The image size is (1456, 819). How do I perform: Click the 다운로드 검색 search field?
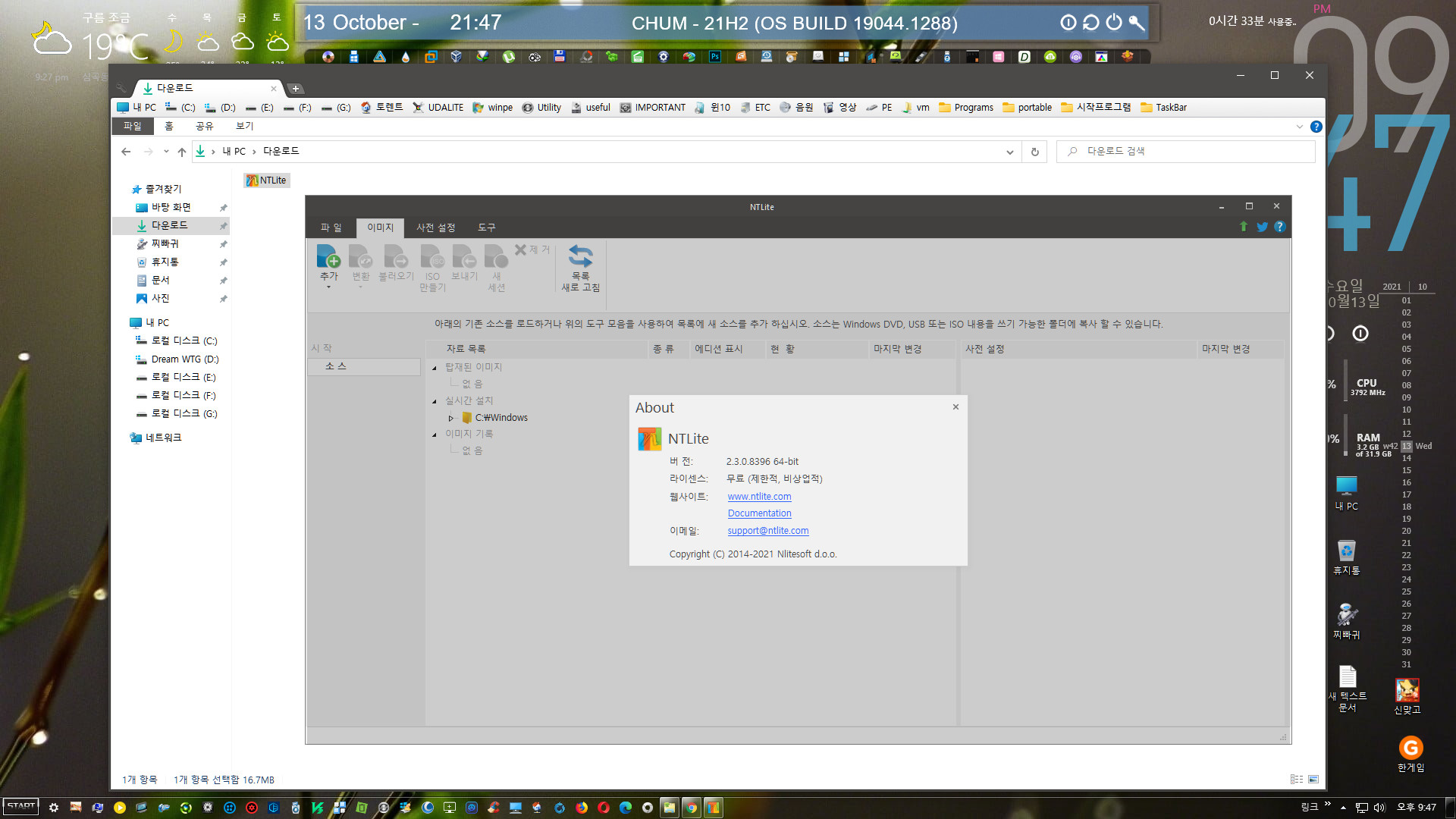[x=1185, y=152]
